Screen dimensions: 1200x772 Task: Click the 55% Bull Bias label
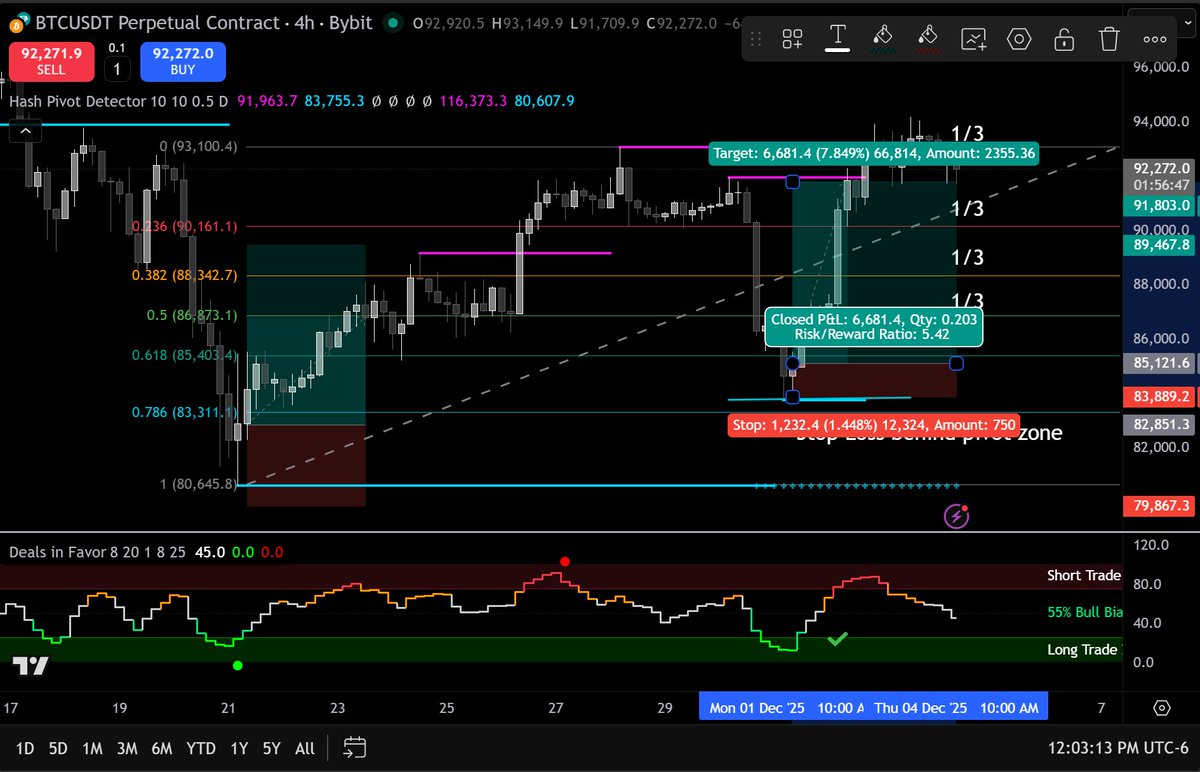[1084, 612]
